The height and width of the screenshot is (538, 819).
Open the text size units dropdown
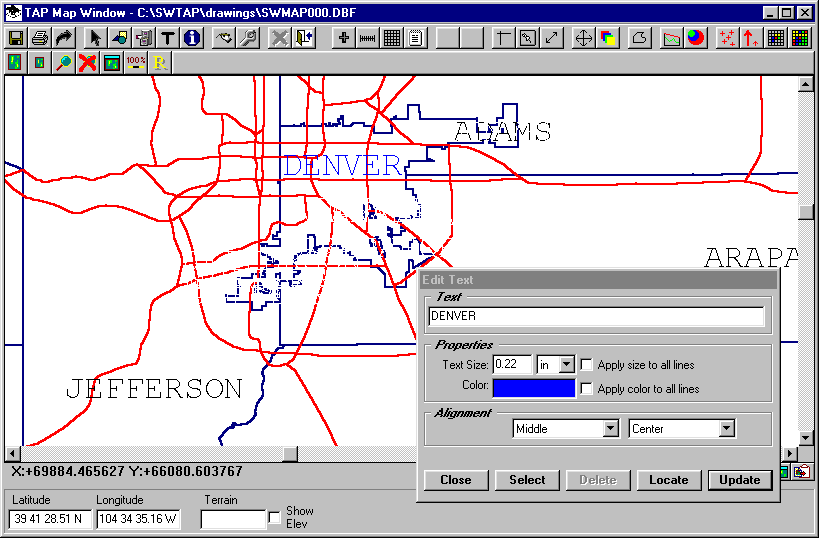point(567,365)
